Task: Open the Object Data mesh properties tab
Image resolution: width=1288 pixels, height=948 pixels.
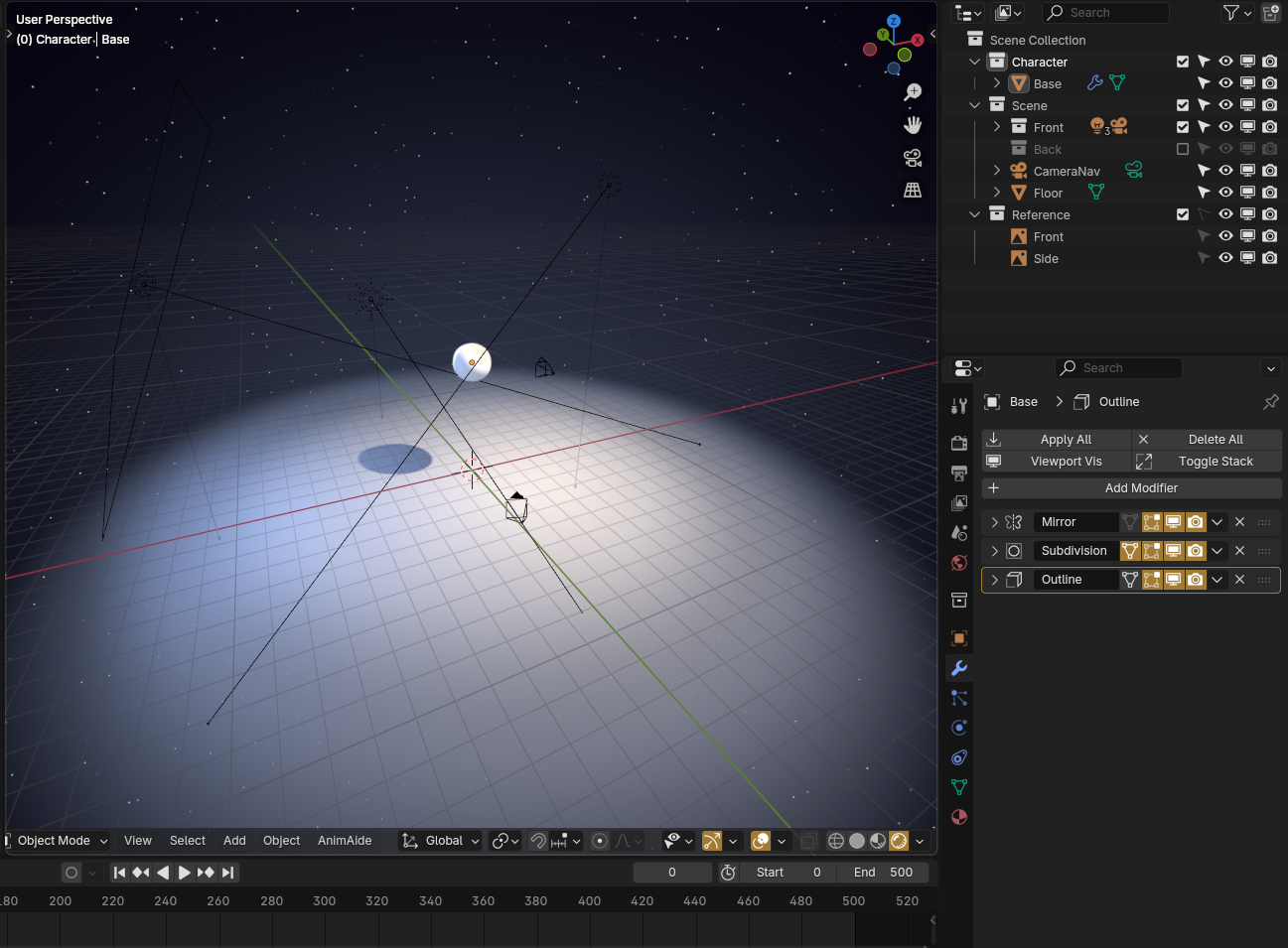Action: coord(958,787)
